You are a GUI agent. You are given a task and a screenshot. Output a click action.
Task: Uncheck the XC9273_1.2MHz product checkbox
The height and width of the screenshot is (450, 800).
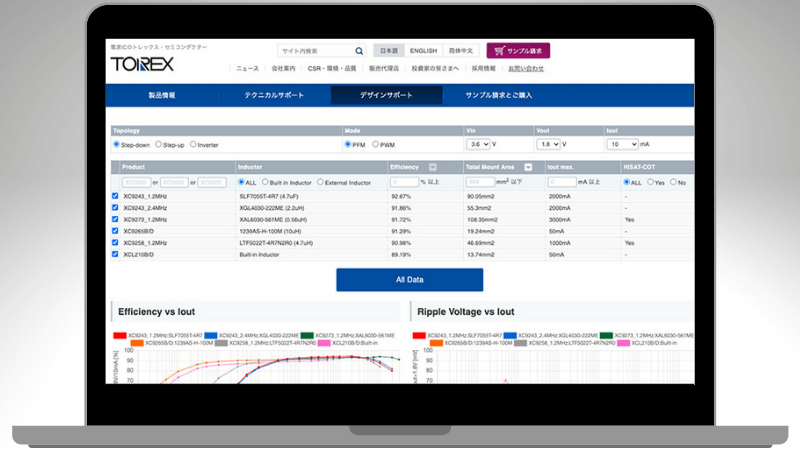pos(116,219)
